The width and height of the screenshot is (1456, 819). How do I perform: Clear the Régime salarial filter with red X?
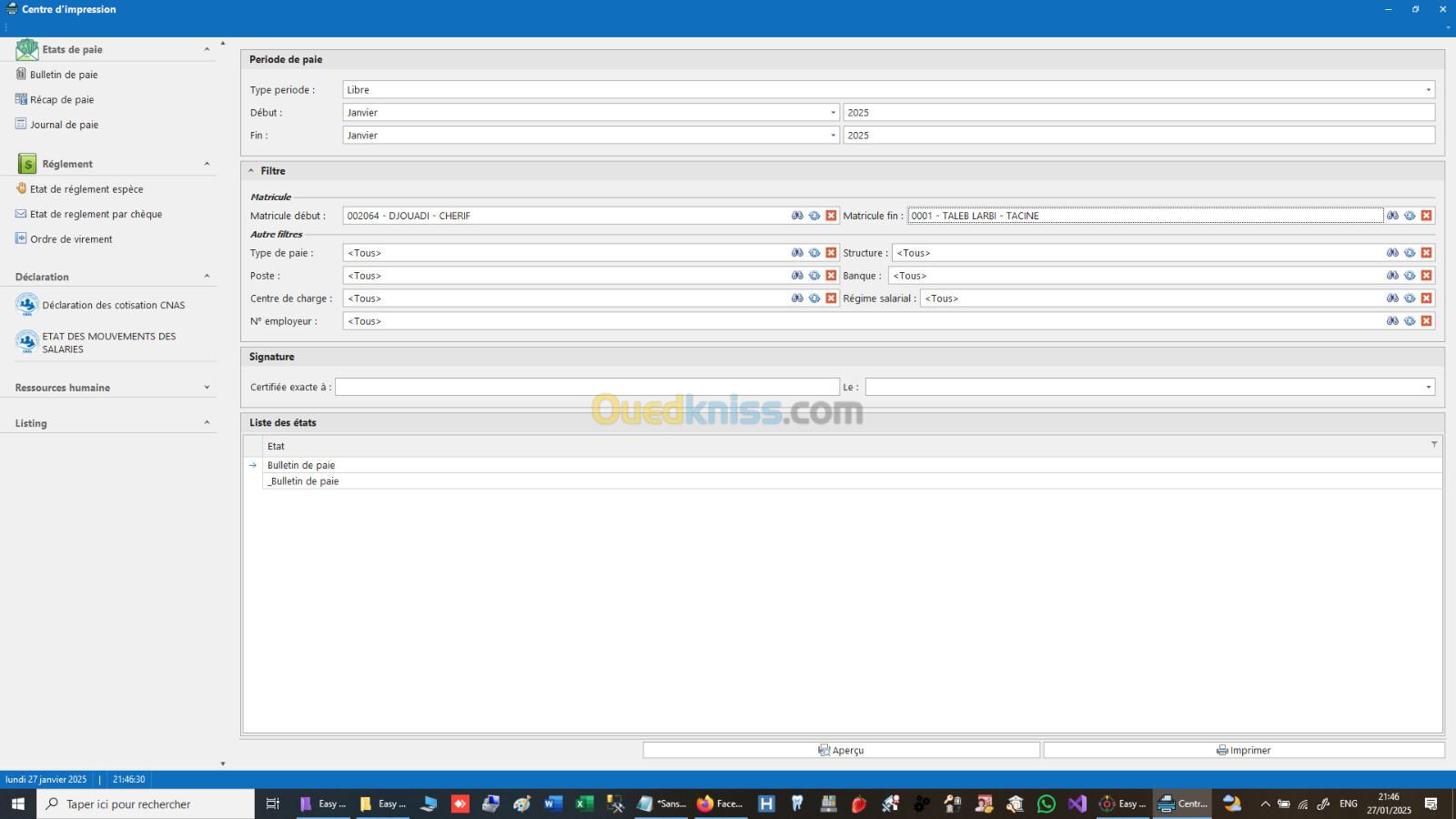click(x=1426, y=298)
